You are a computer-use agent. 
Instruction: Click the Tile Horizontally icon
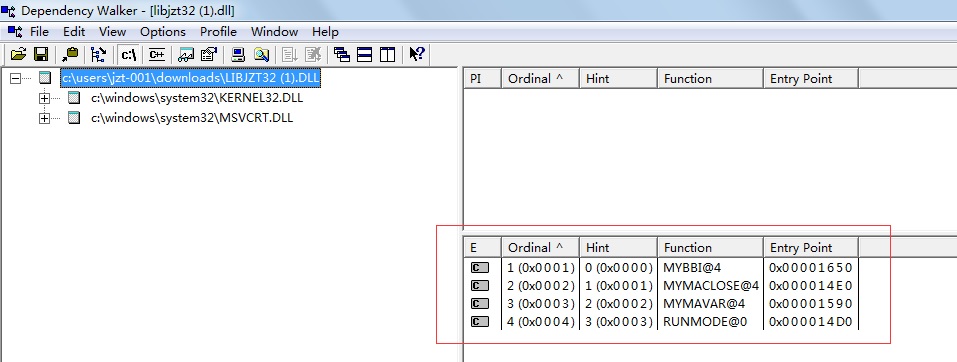click(365, 54)
